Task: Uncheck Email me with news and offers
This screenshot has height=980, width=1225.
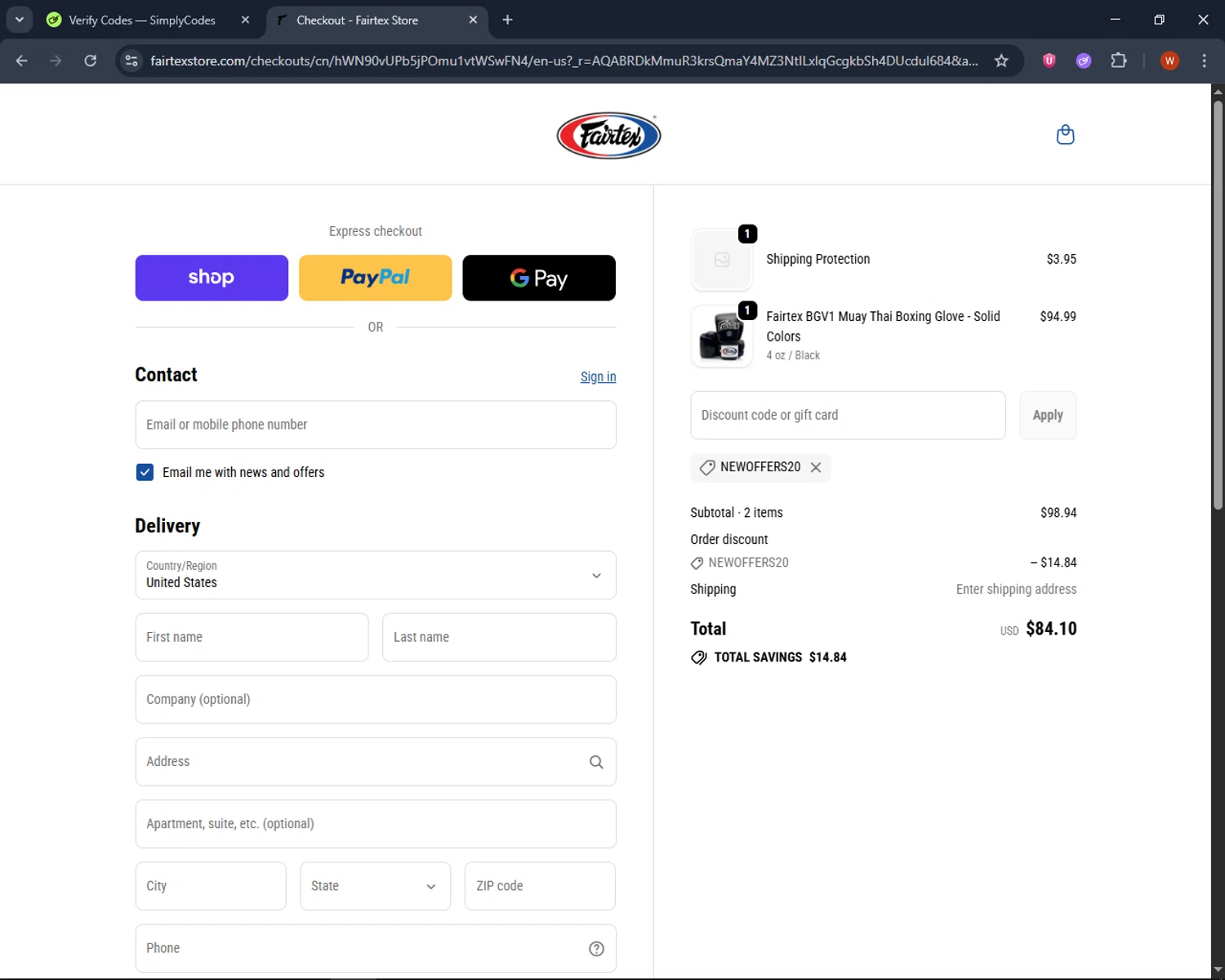Action: tap(145, 472)
